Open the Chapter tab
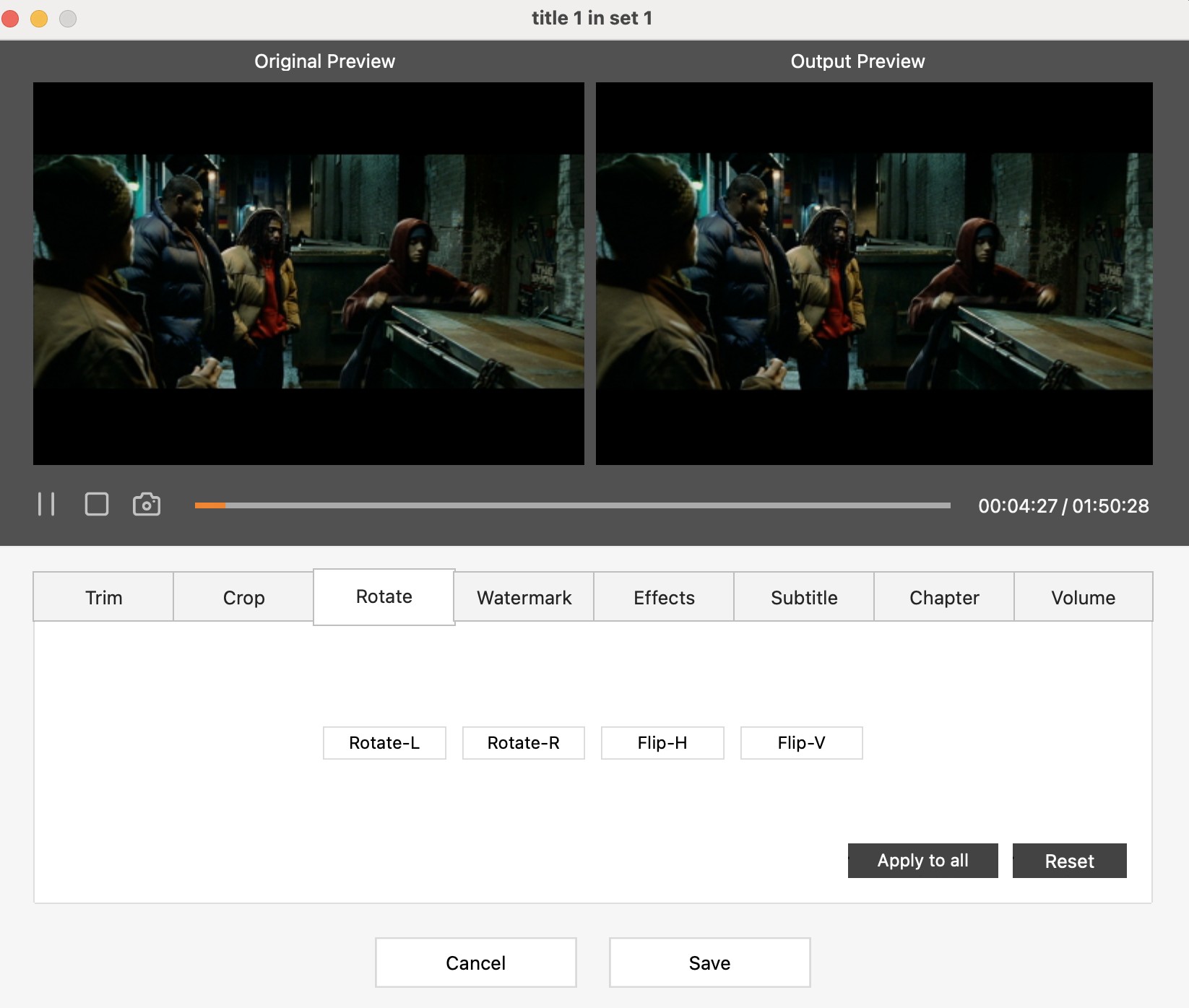This screenshot has height=1008, width=1189. click(x=944, y=597)
